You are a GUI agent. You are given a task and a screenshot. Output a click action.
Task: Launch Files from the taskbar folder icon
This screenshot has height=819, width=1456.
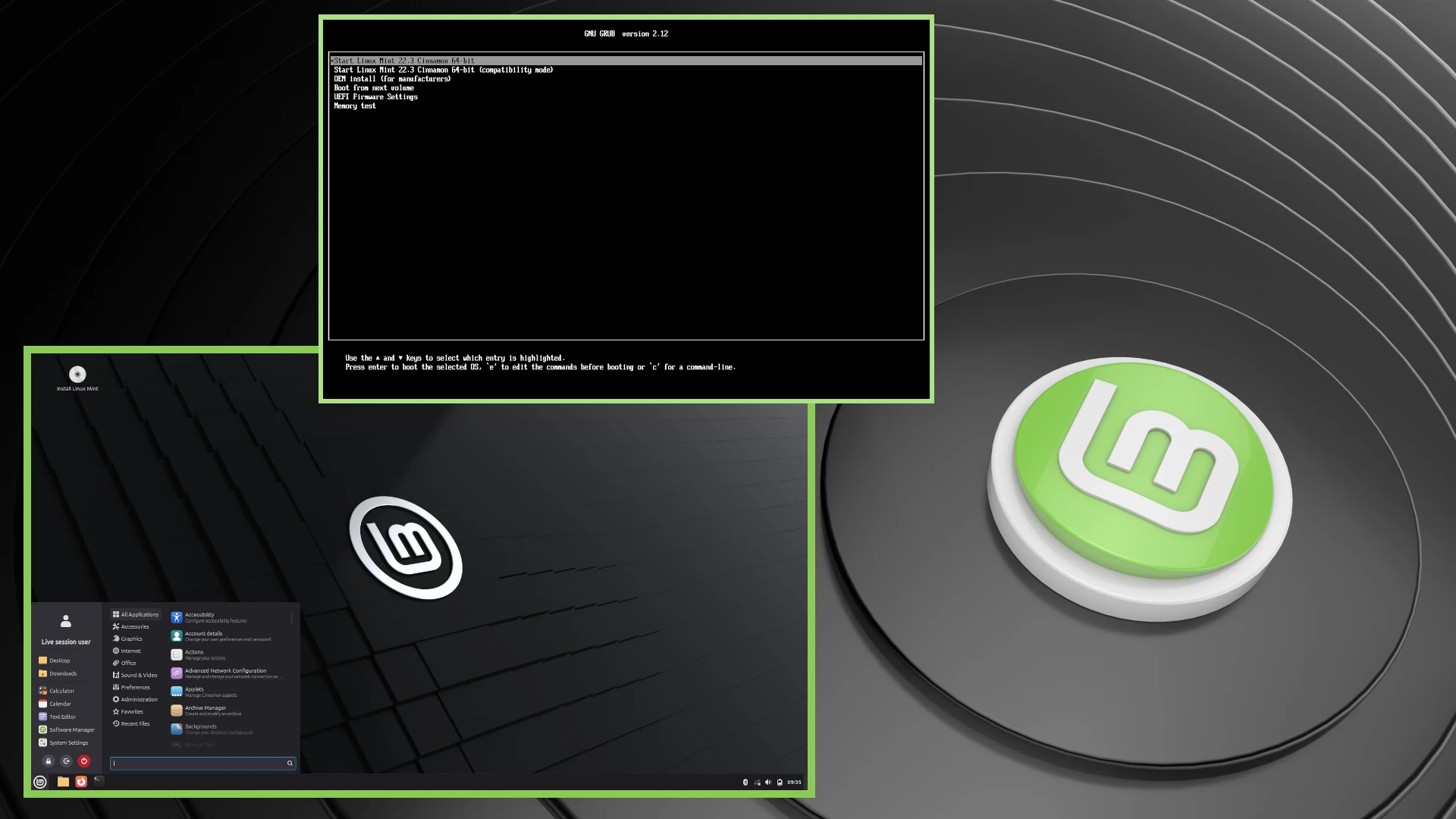coord(63,782)
